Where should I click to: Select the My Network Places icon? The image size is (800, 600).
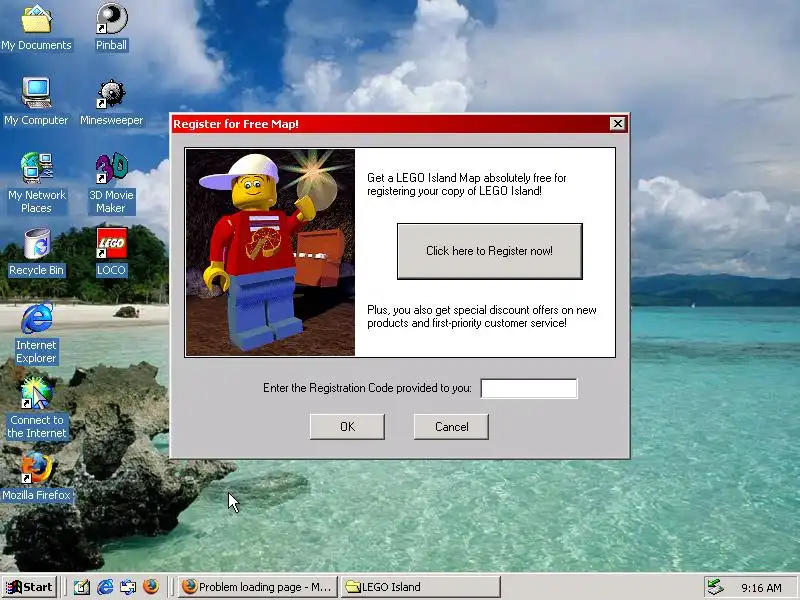(36, 183)
